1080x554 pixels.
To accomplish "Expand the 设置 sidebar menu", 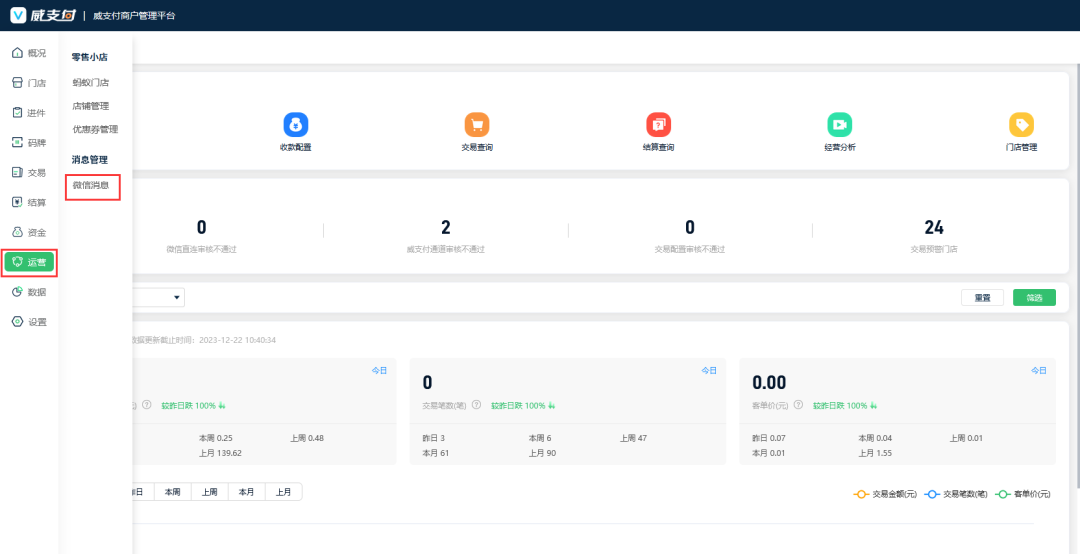I will click(x=29, y=322).
